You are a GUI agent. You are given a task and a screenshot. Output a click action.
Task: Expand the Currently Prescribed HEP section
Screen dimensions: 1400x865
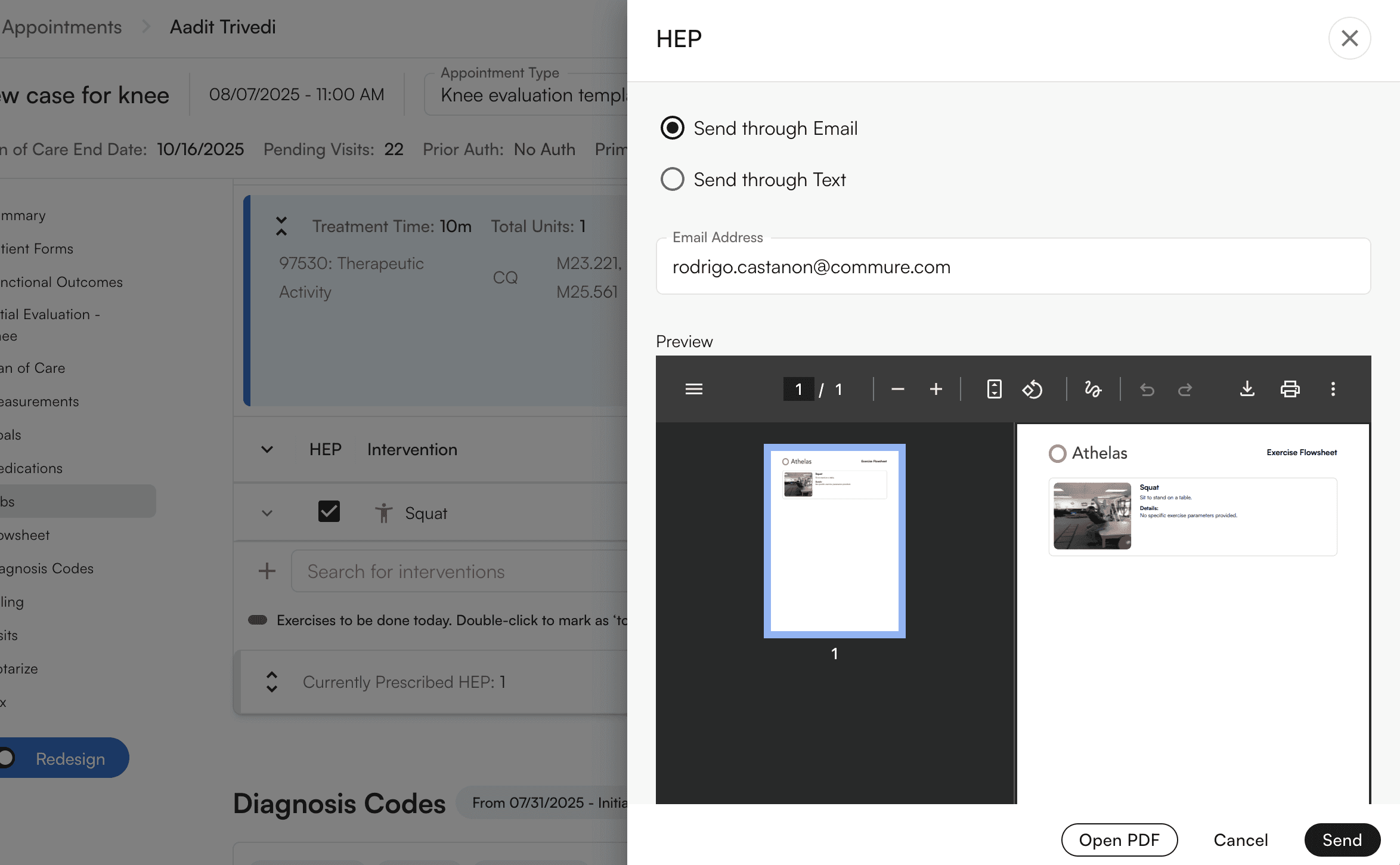271,682
